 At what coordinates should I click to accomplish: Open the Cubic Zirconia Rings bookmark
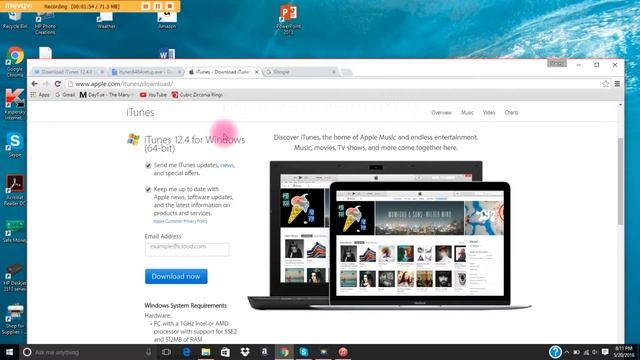(x=197, y=95)
